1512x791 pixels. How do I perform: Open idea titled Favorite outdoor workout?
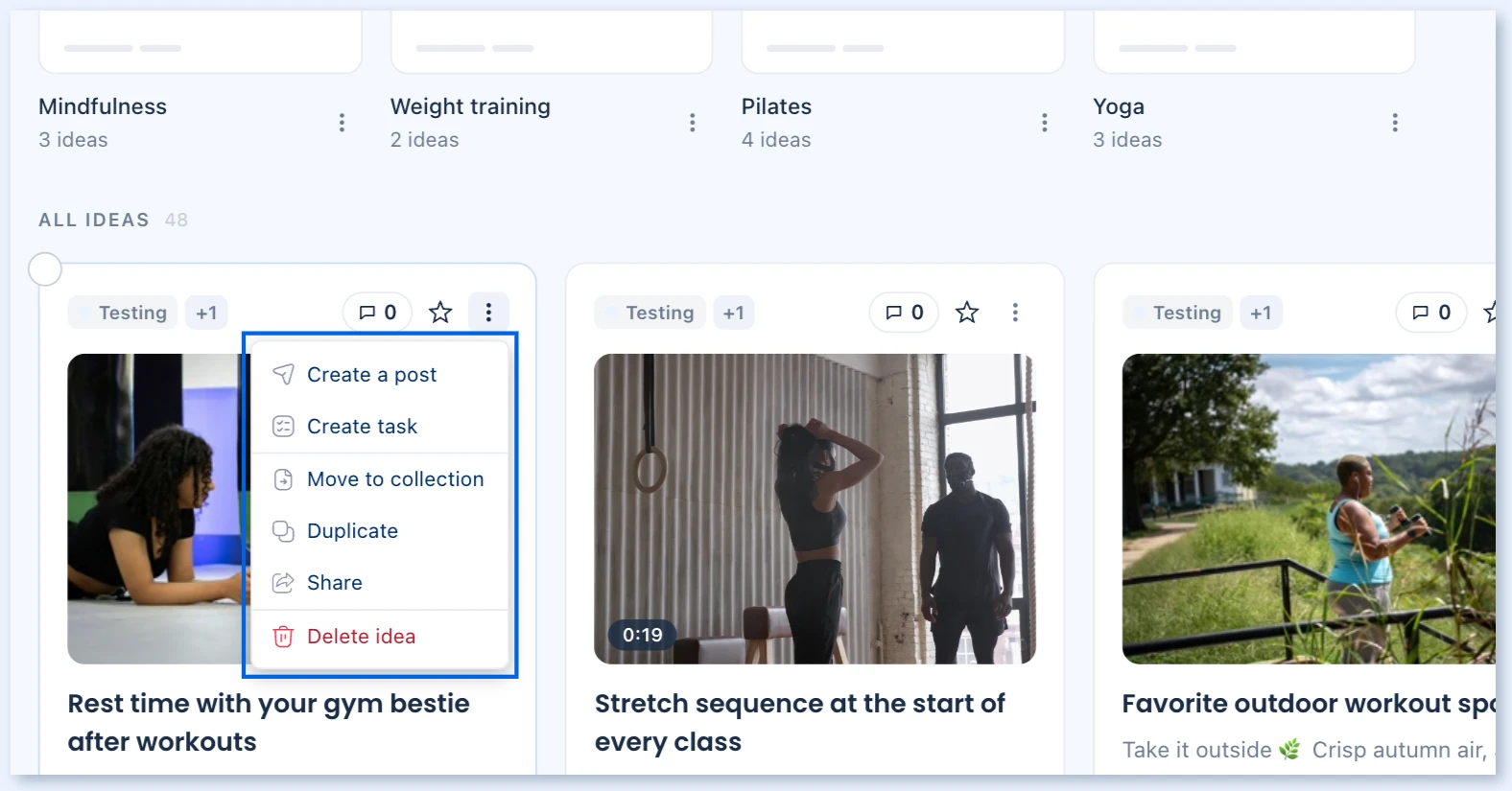click(1309, 704)
